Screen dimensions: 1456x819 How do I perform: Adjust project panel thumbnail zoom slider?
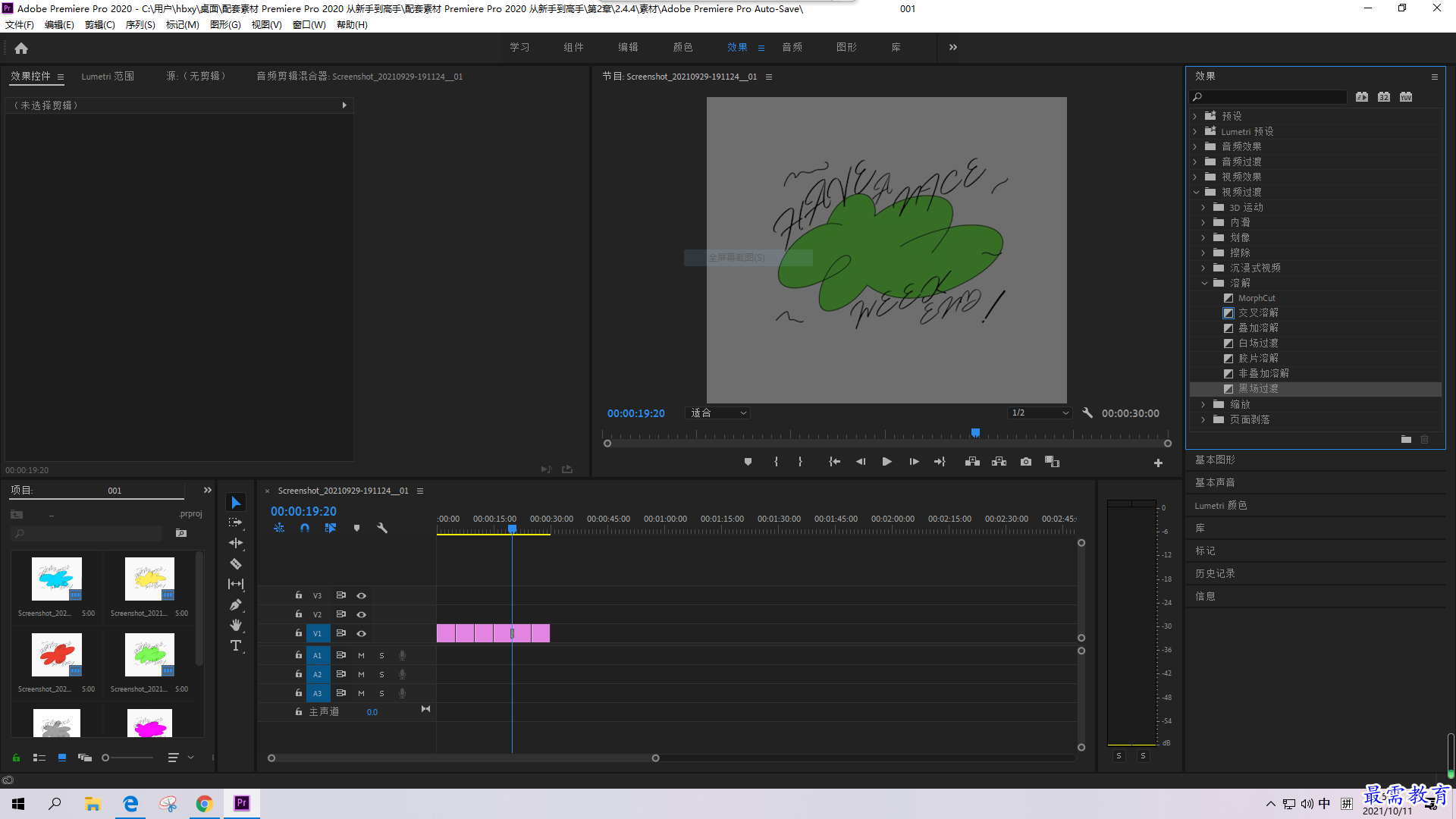tap(106, 758)
